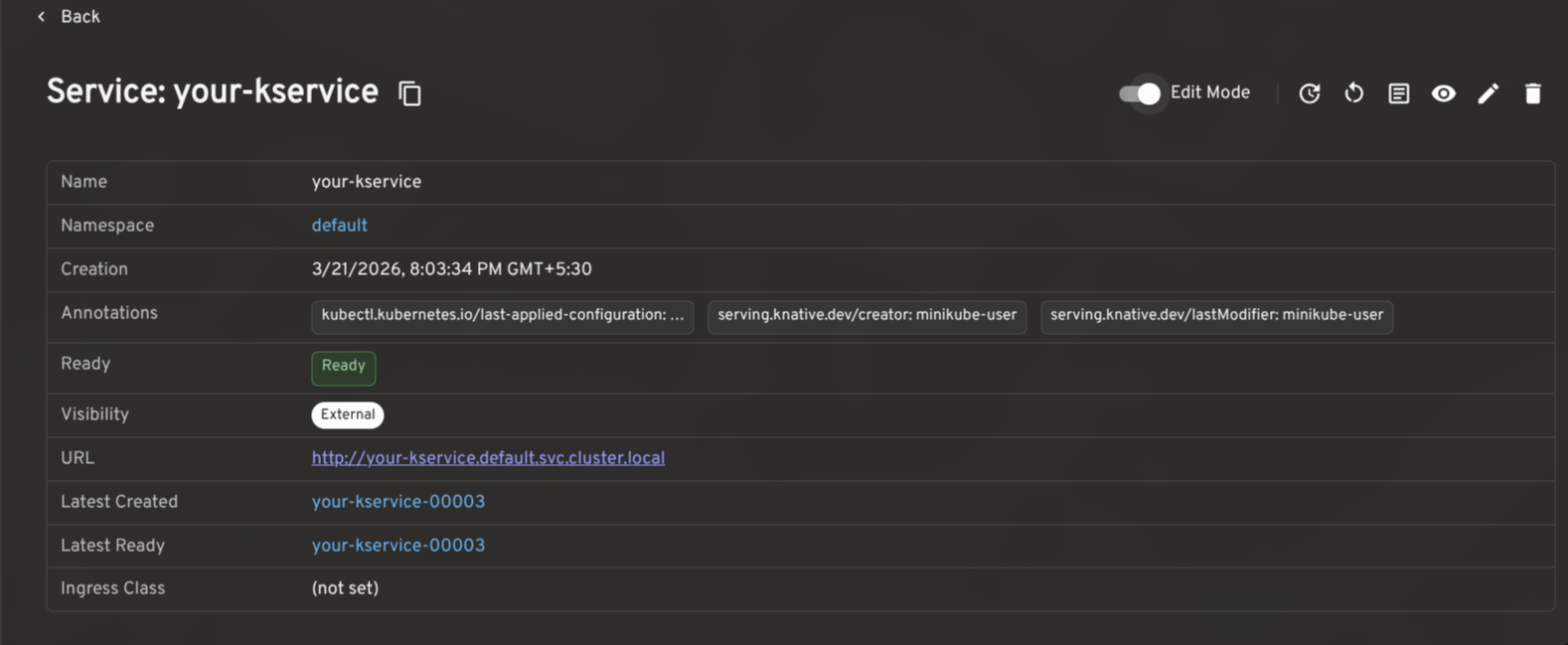
Task: Click the Name value your-kservice
Action: (x=367, y=182)
